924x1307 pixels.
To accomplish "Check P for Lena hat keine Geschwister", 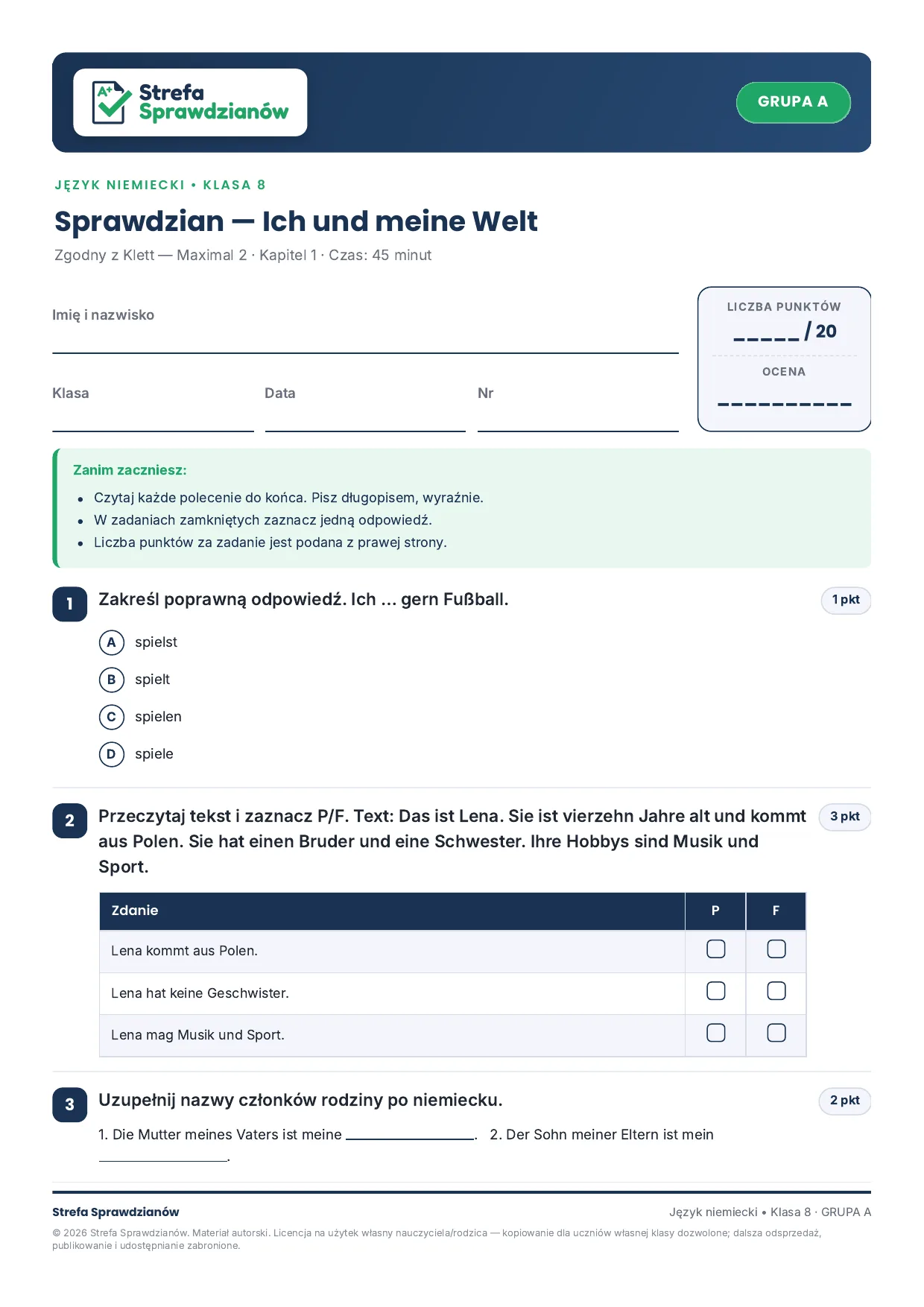I will coord(715,991).
